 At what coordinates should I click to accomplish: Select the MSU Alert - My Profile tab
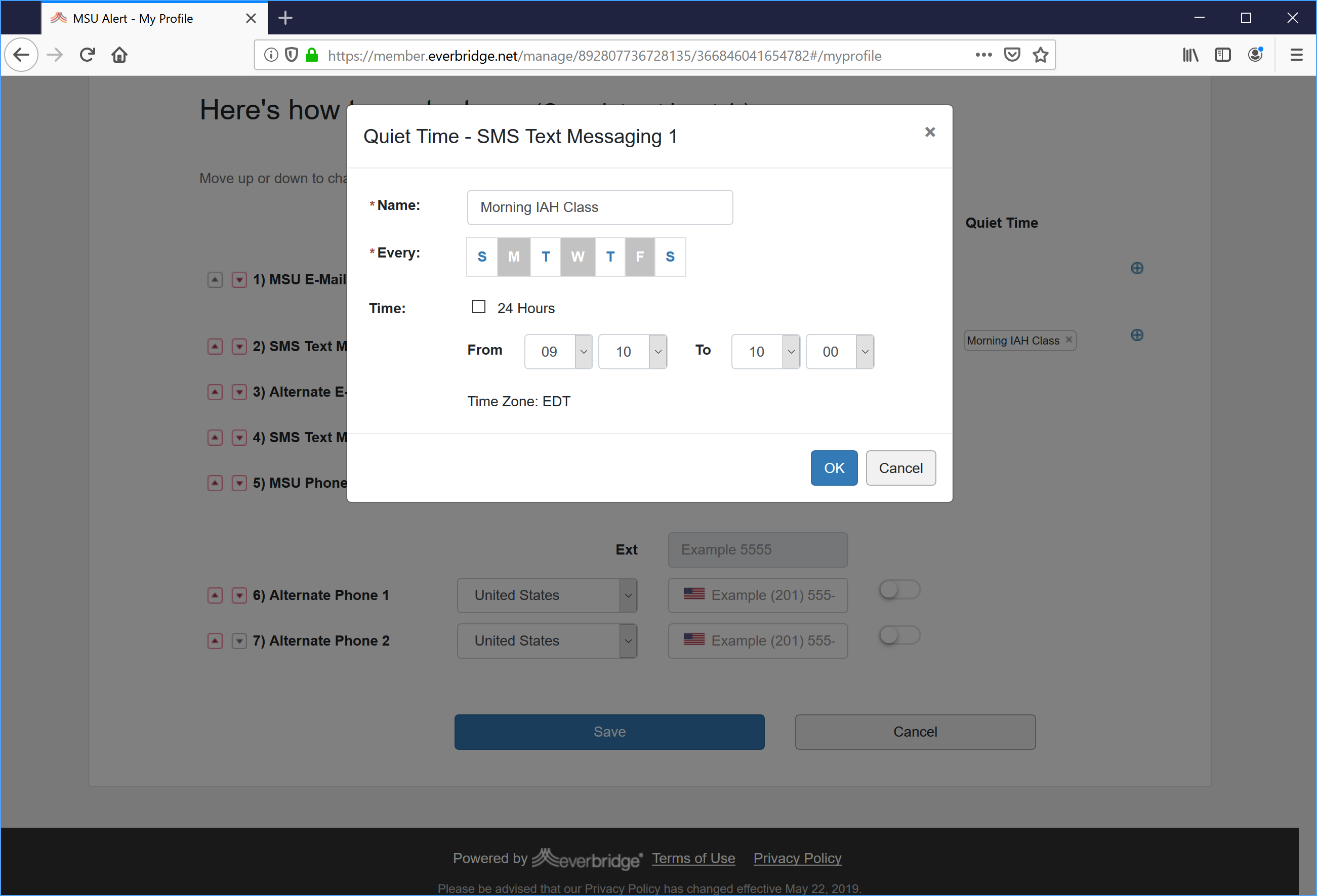pyautogui.click(x=154, y=18)
